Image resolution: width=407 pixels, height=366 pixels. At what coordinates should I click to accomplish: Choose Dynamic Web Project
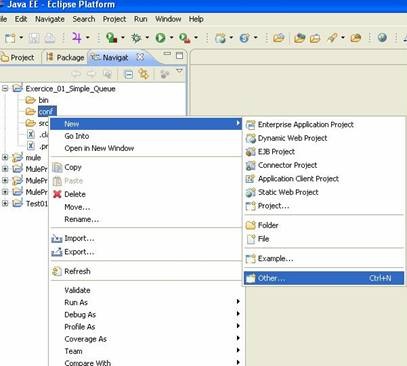pos(292,138)
